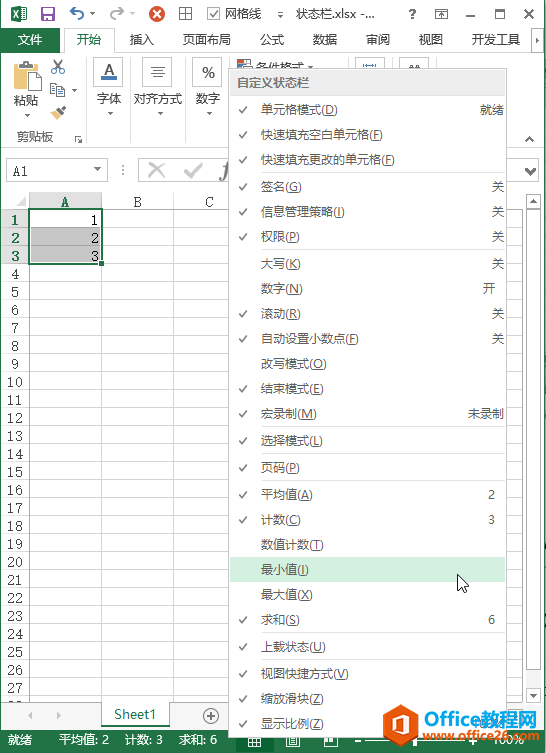Uncheck 滚动(R) status bar option
The height and width of the screenshot is (753, 546).
[x=367, y=314]
